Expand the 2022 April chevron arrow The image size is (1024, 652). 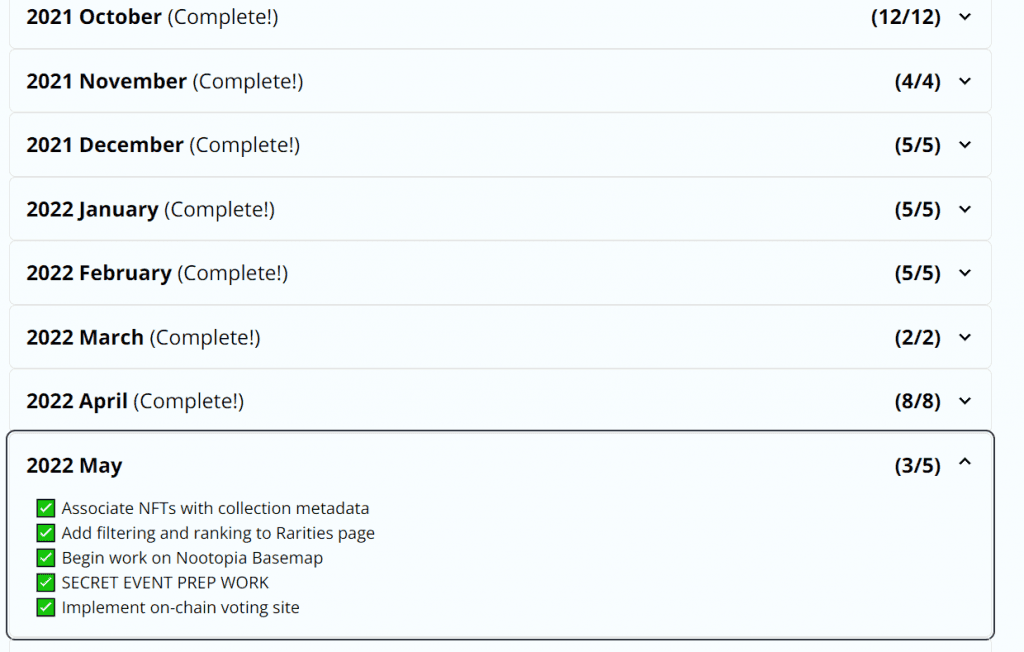pos(965,401)
